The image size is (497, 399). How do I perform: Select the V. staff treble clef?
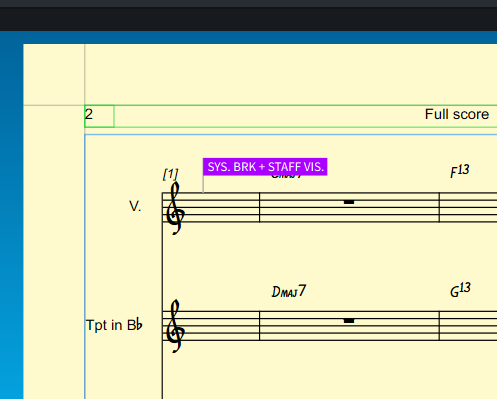coord(175,208)
